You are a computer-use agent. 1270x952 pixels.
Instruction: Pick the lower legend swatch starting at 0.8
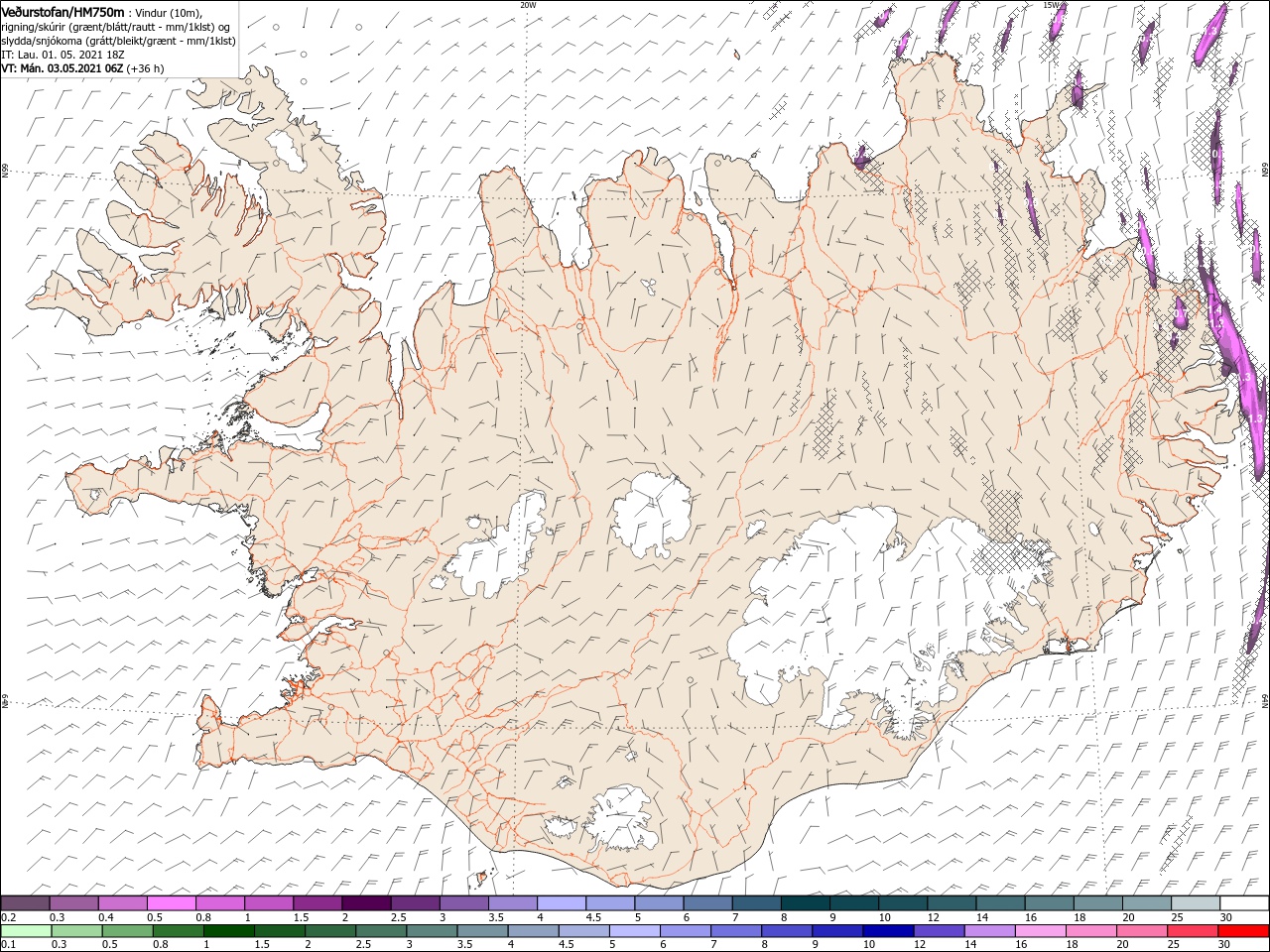point(178,931)
